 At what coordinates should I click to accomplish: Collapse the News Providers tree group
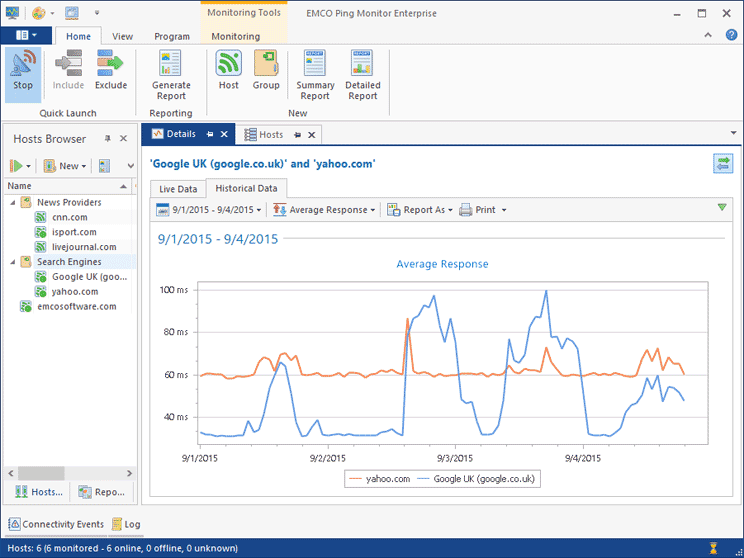pos(11,203)
